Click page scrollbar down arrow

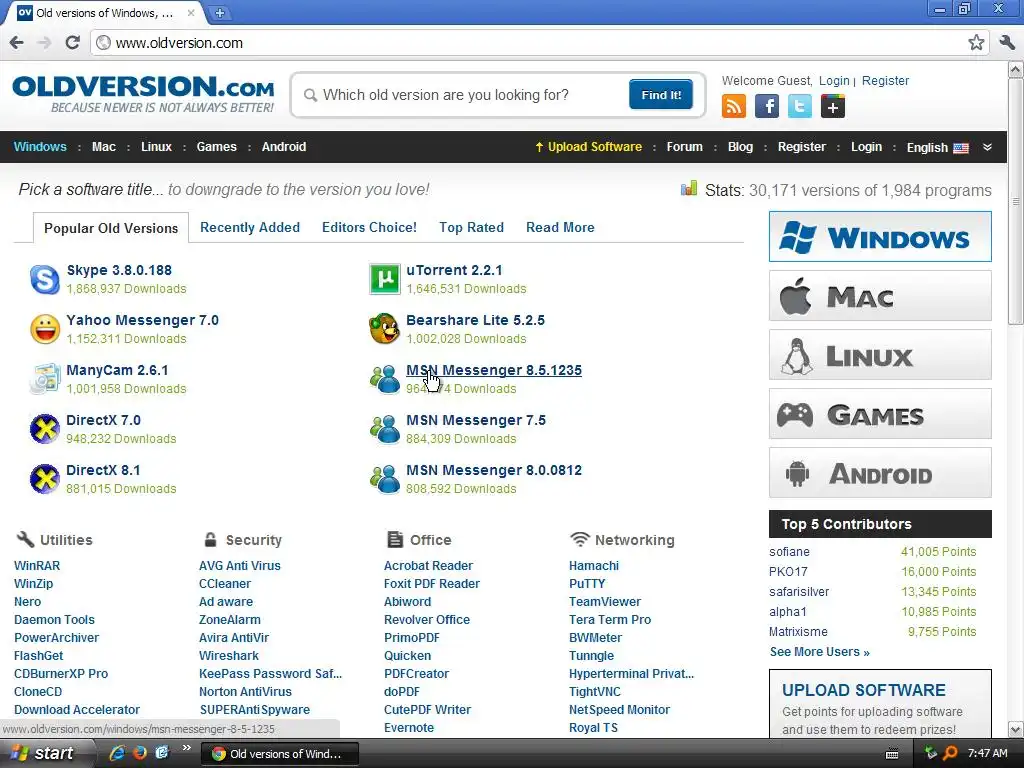[1016, 729]
